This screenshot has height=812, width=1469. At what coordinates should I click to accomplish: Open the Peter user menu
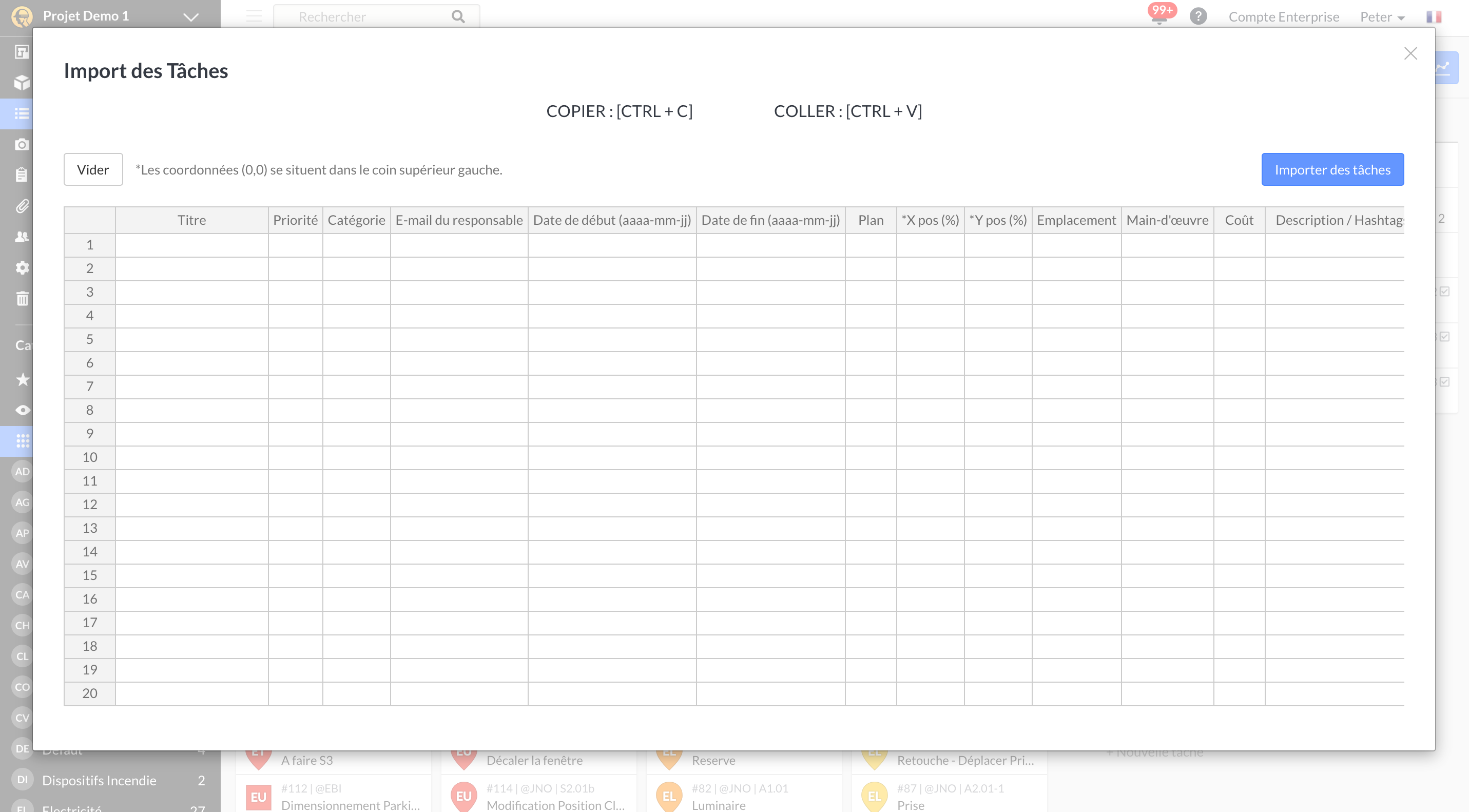coord(1382,16)
